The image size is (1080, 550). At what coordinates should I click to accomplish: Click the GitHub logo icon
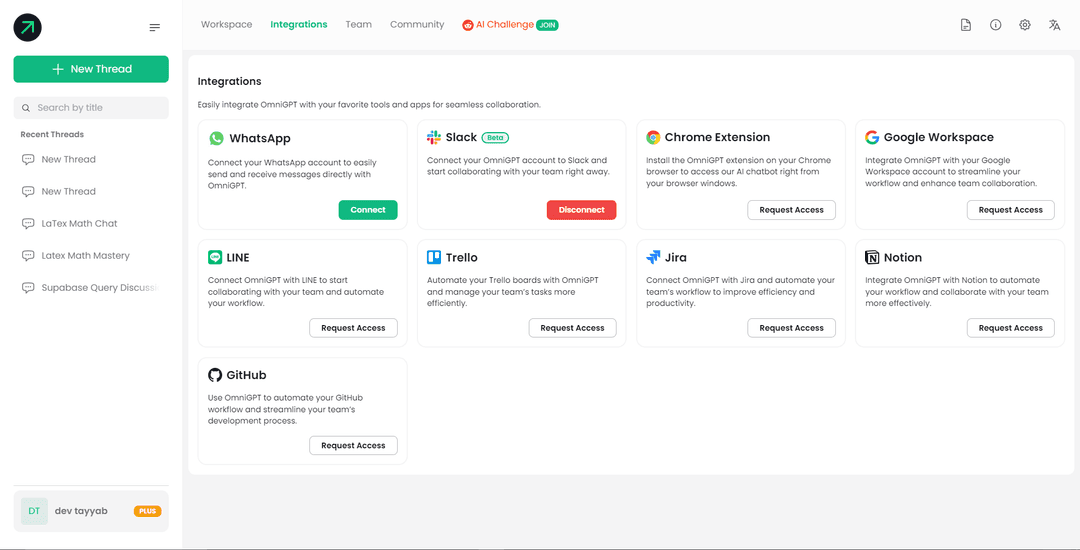coord(215,375)
